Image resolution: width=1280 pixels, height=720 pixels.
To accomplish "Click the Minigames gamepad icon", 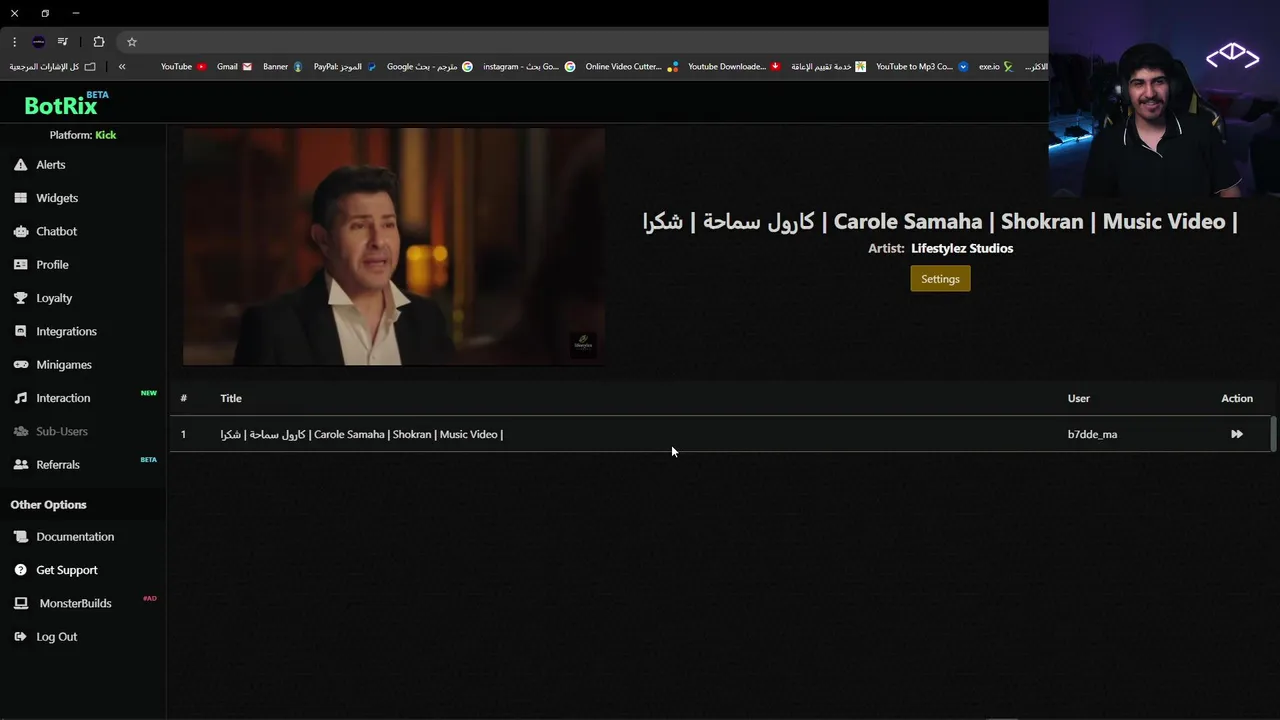I will pos(20,365).
